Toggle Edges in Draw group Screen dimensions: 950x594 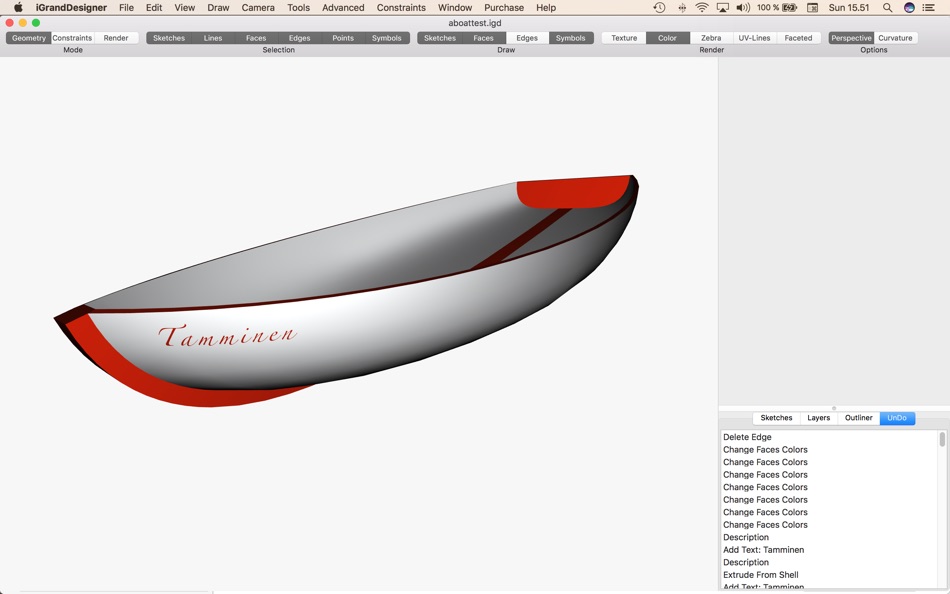[527, 38]
